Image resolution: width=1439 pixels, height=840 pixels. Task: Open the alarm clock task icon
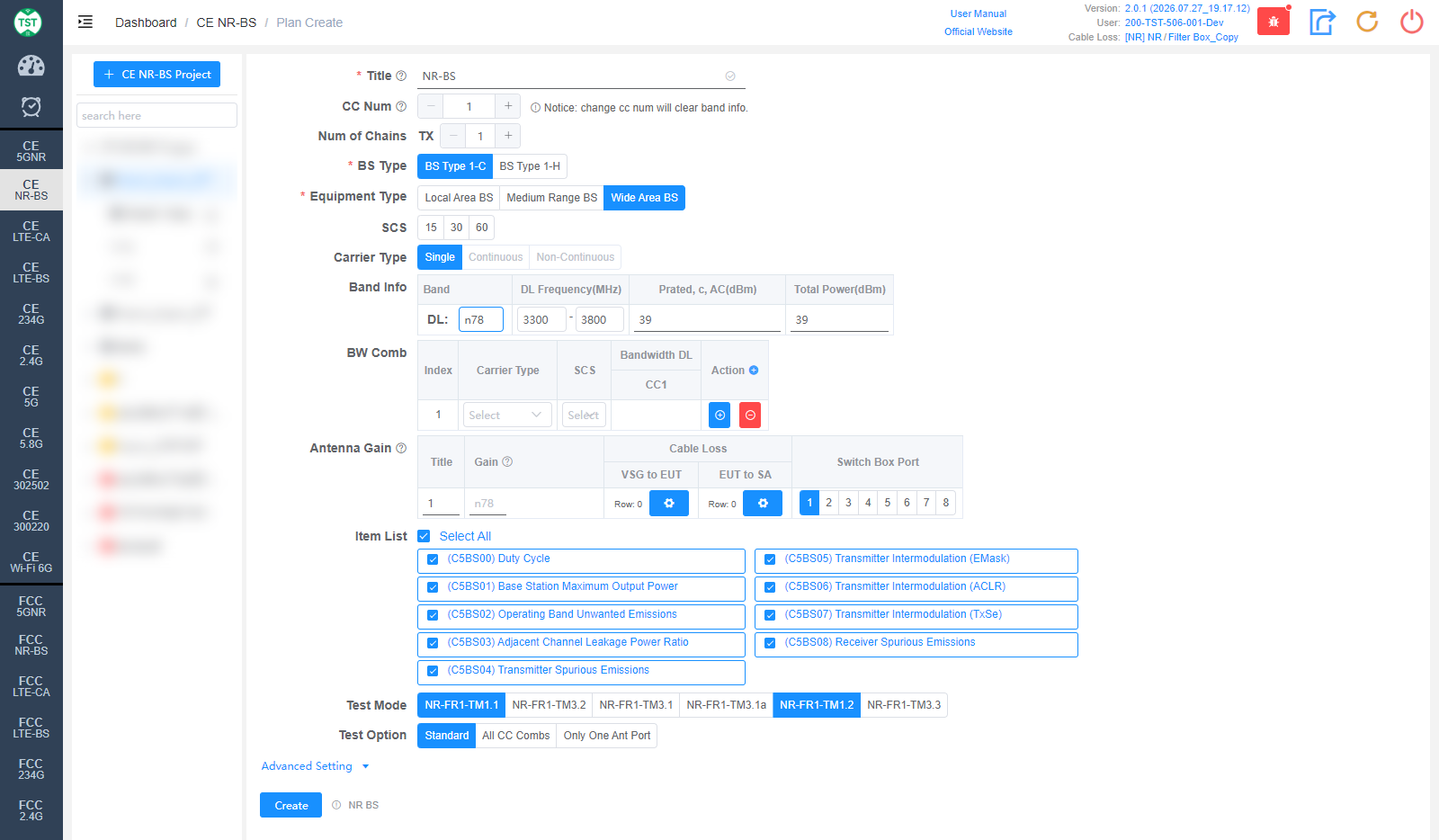31,107
